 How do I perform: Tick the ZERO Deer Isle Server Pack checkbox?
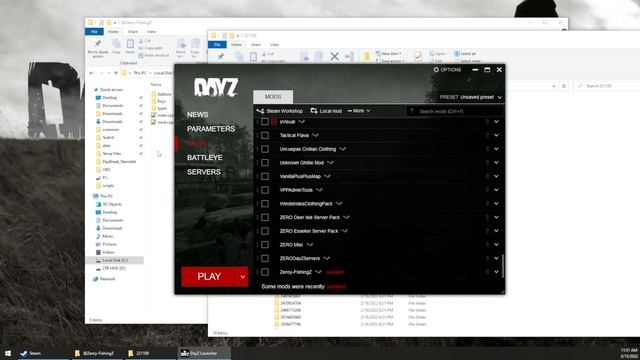pos(265,218)
